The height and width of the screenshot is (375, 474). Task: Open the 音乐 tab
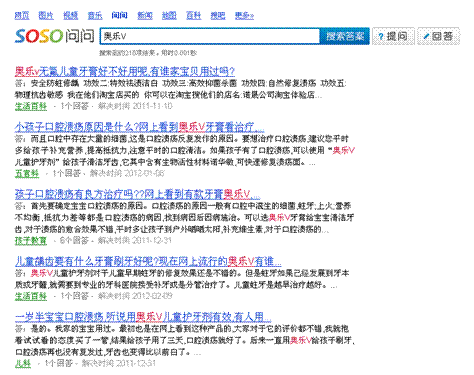coord(95,15)
